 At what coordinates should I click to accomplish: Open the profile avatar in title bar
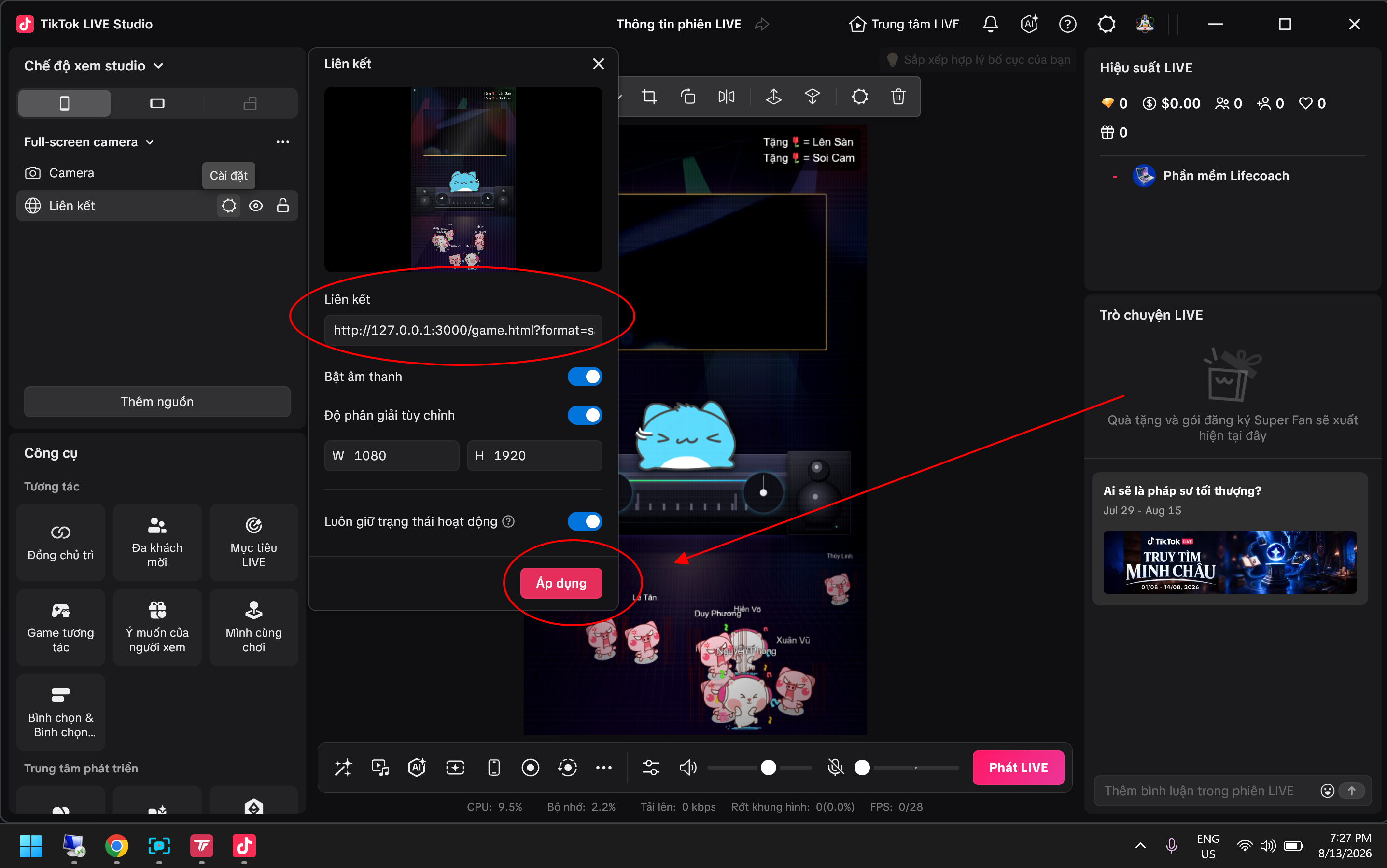coord(1145,24)
